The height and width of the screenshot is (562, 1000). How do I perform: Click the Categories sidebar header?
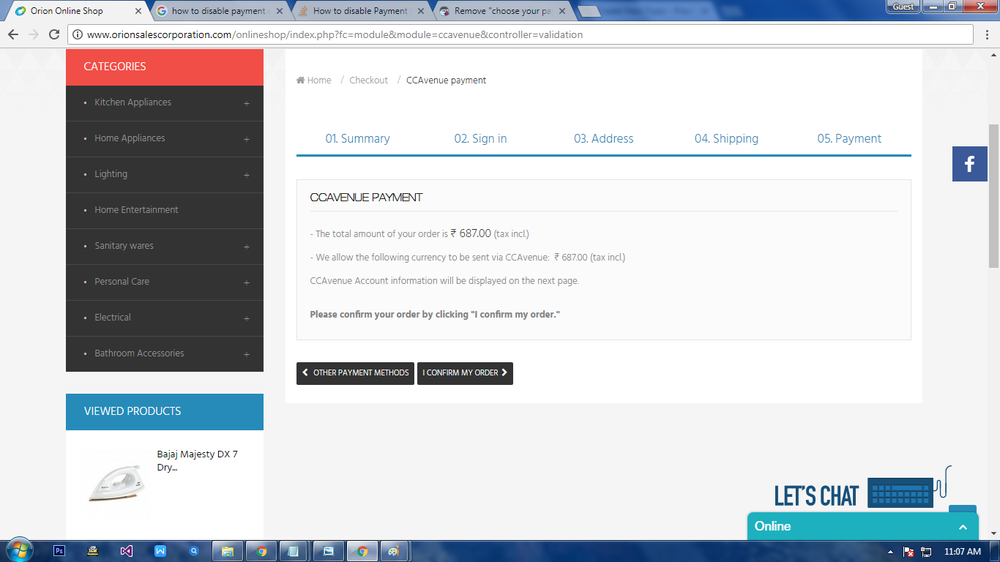click(165, 67)
